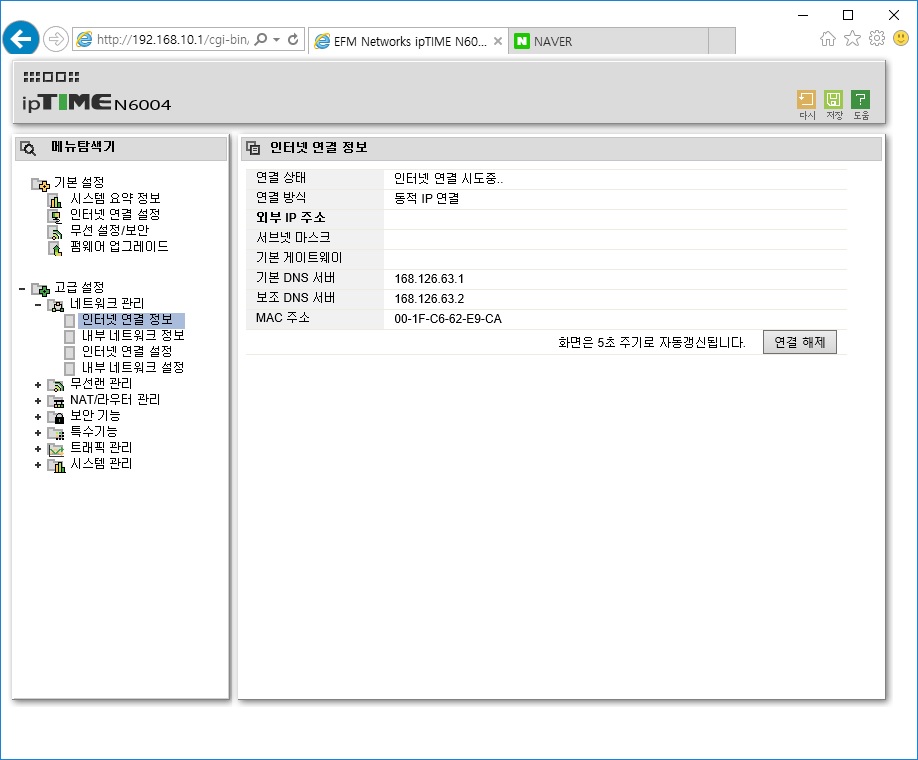This screenshot has height=760, width=918.
Task: Open the Favorites star icon
Action: click(x=852, y=39)
